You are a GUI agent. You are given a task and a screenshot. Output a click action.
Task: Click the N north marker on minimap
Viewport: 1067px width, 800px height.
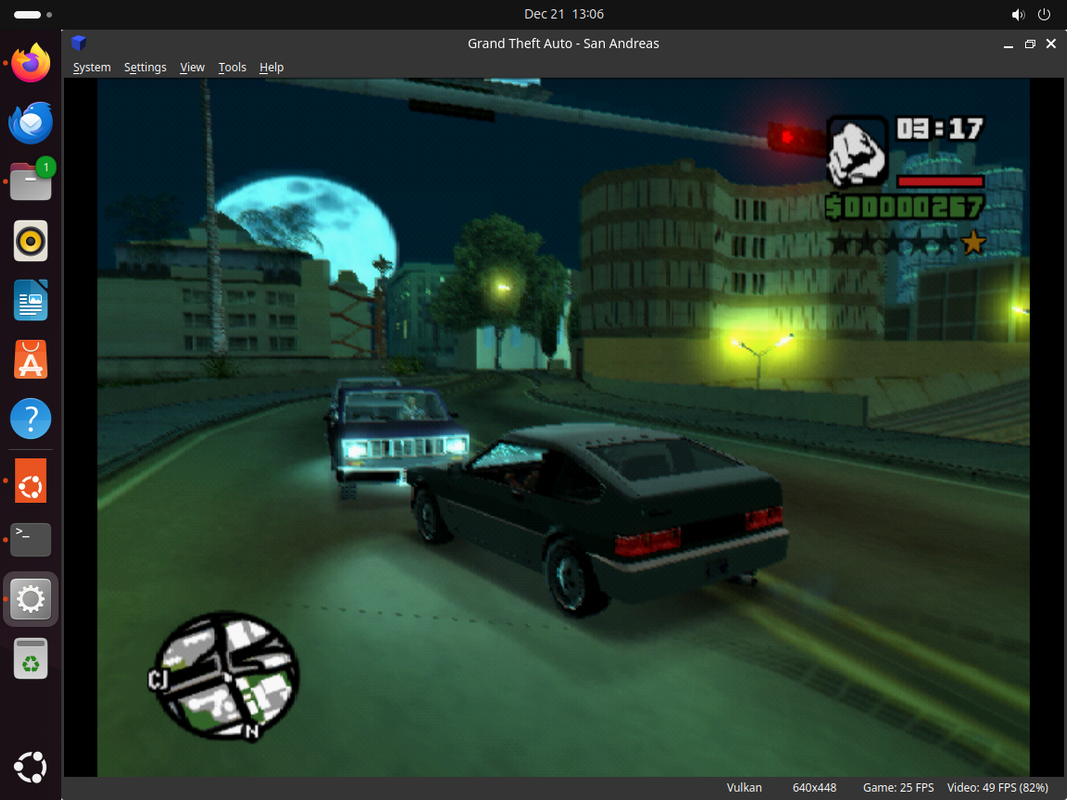[252, 732]
